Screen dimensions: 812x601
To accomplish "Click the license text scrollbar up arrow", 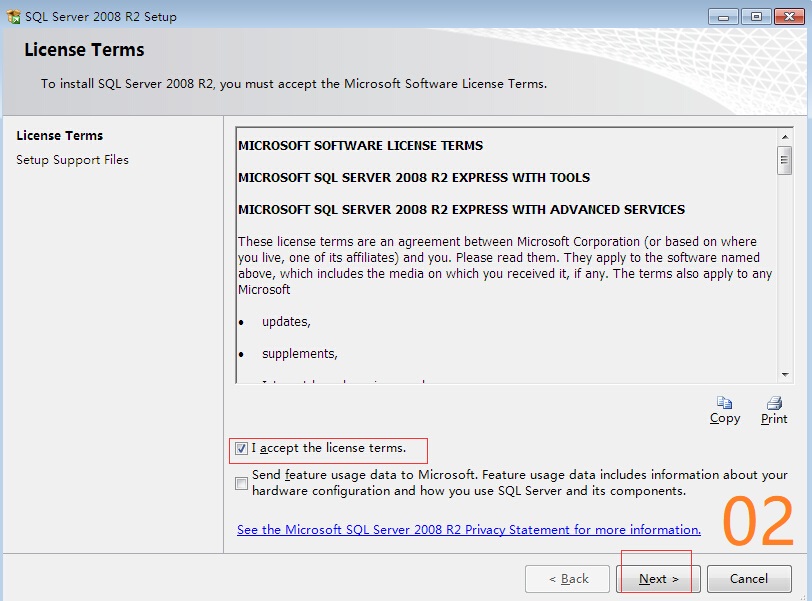I will coord(785,136).
